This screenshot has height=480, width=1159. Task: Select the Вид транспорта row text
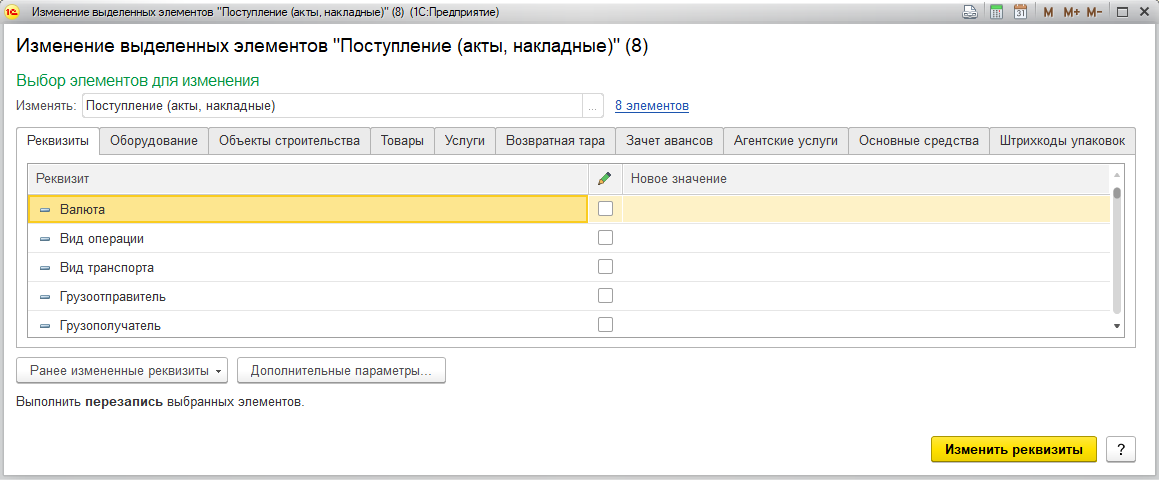coord(106,268)
